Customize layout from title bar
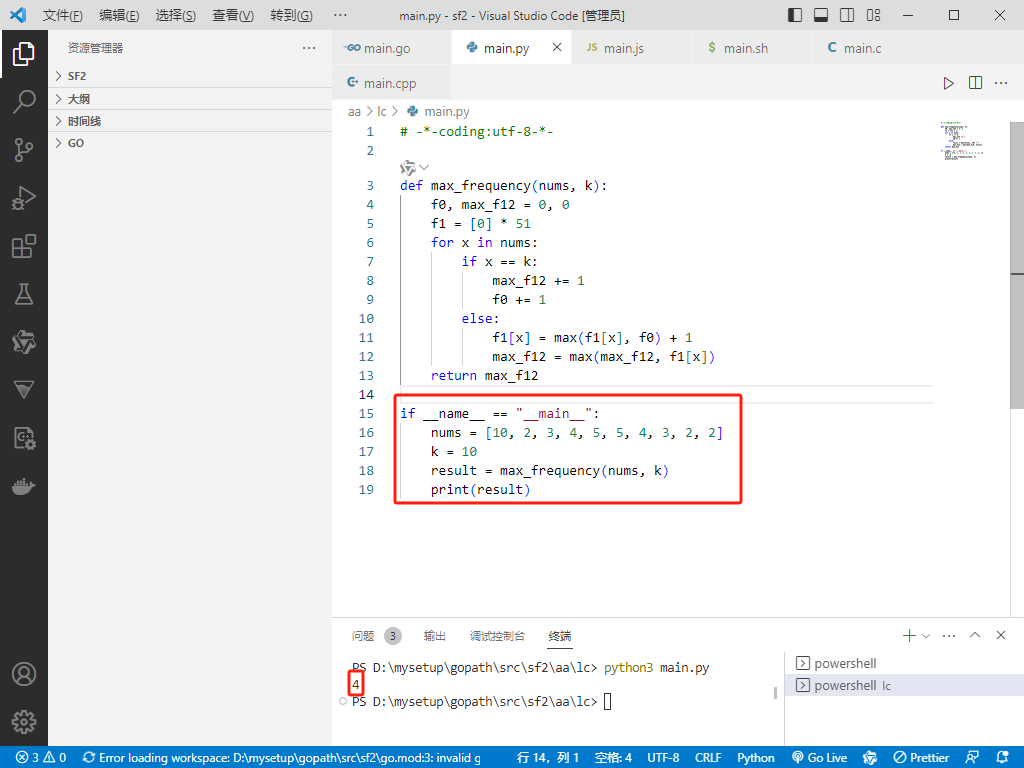Image resolution: width=1024 pixels, height=768 pixels. pyautogui.click(x=873, y=15)
